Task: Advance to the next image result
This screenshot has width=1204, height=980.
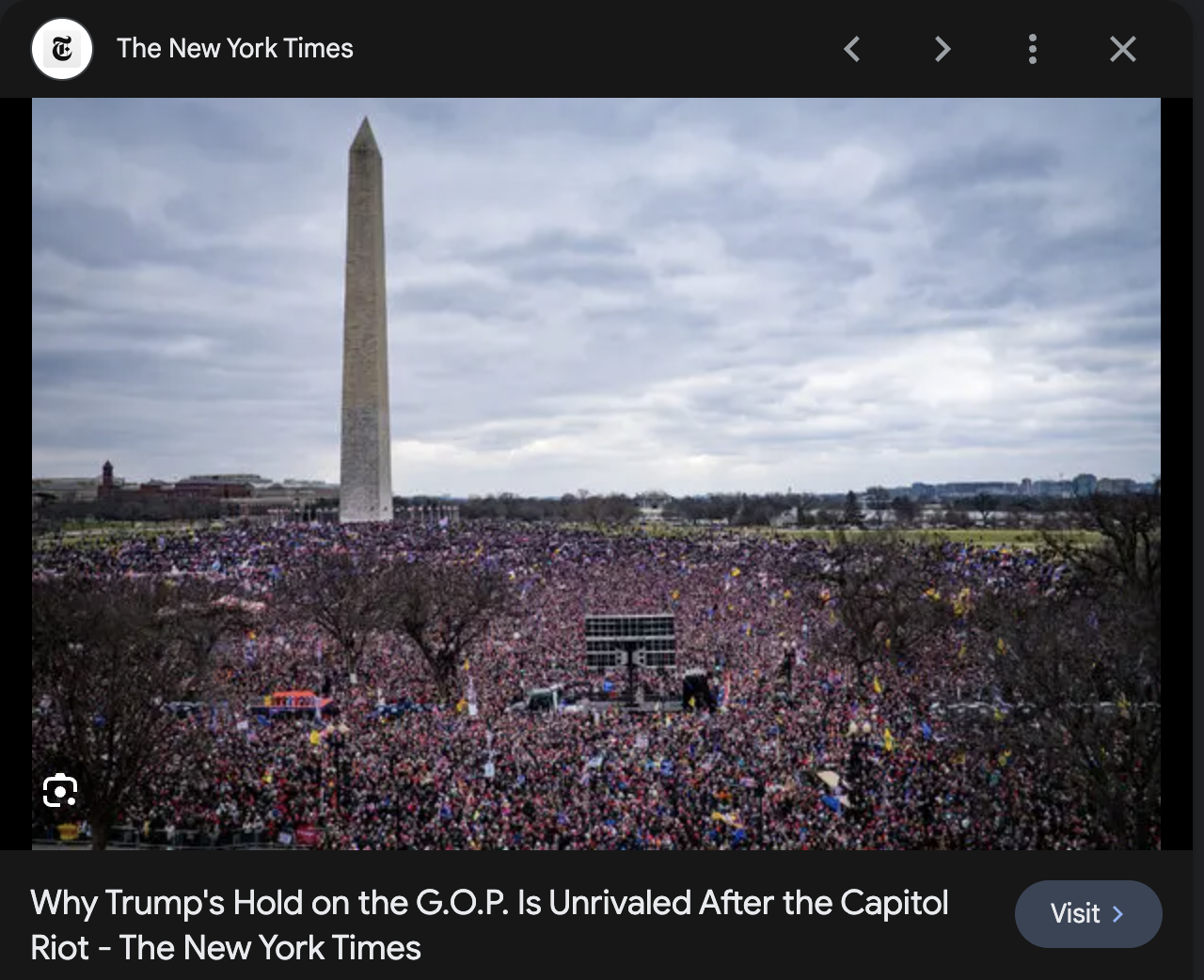Action: point(943,49)
